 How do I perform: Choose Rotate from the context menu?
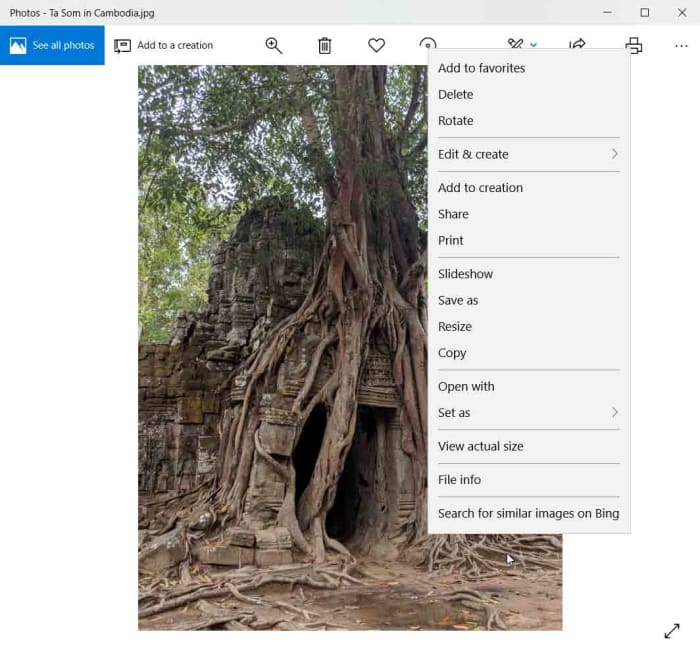tap(529, 121)
